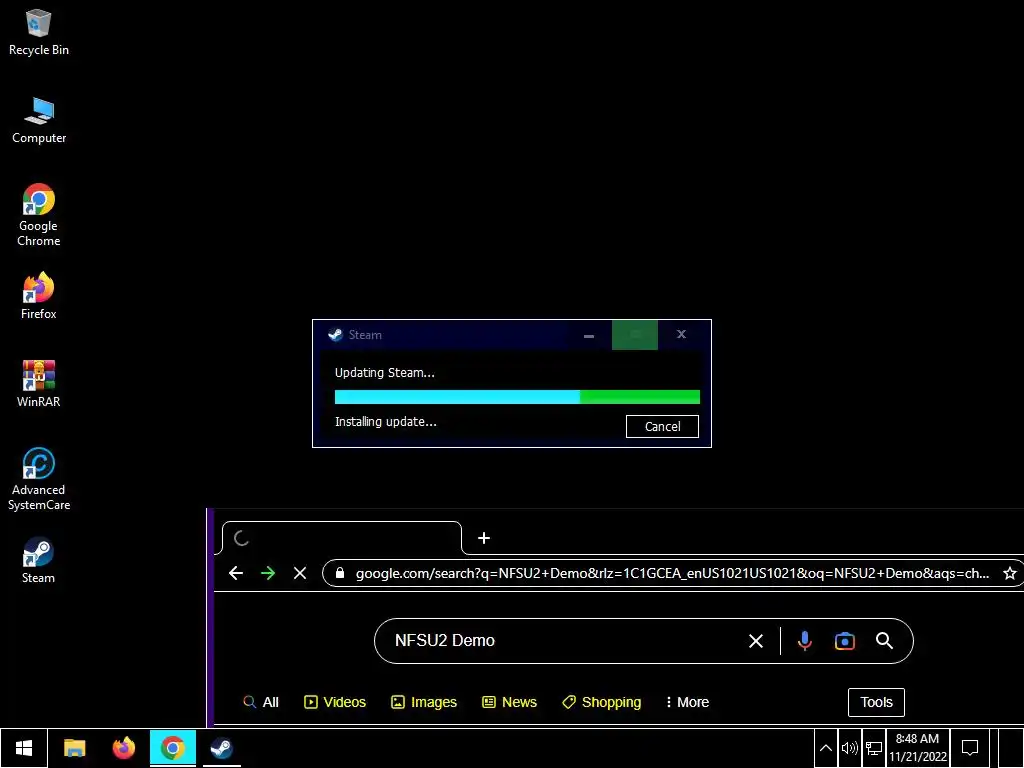Minimize the Steam updater window
1024x768 pixels.
(588, 335)
